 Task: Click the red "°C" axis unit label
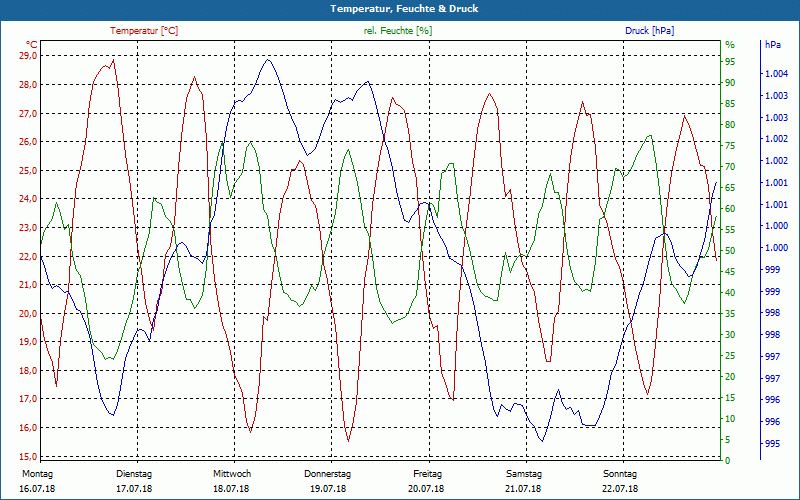point(32,45)
